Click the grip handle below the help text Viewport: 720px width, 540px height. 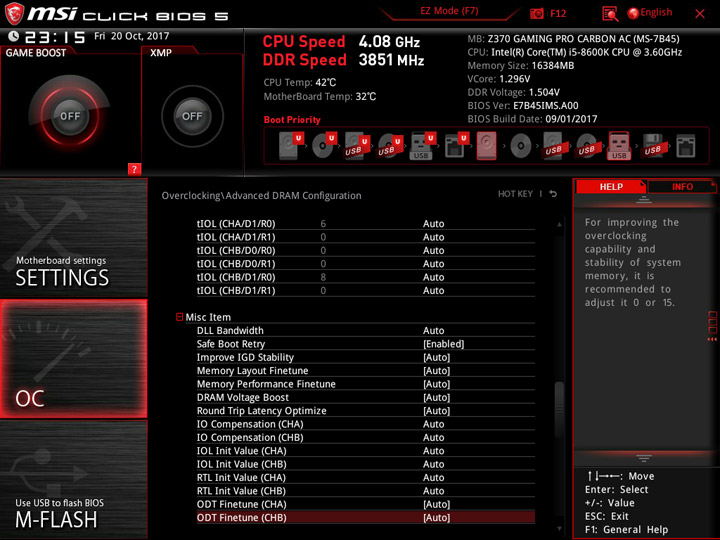point(644,458)
